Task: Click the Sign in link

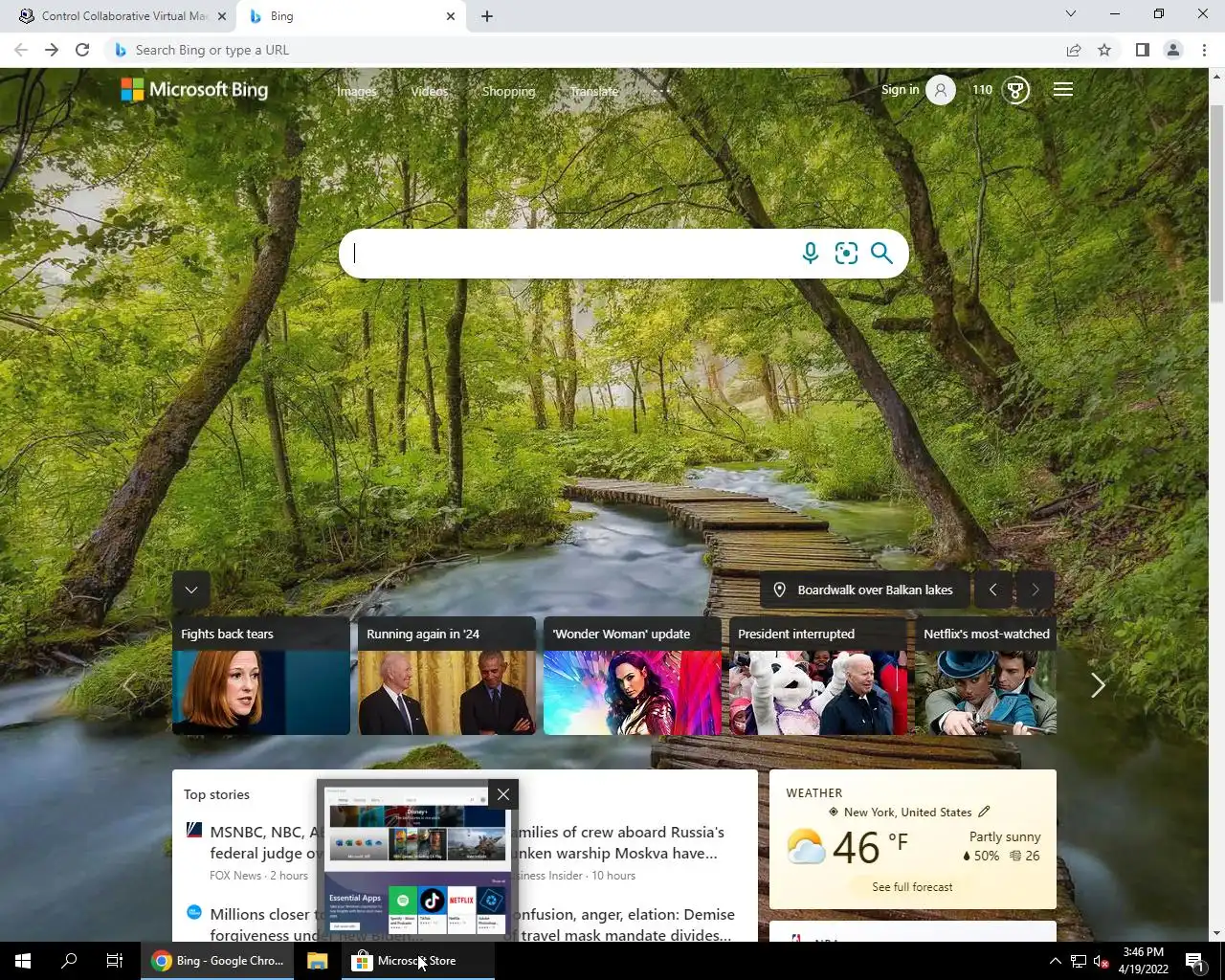Action: [900, 90]
